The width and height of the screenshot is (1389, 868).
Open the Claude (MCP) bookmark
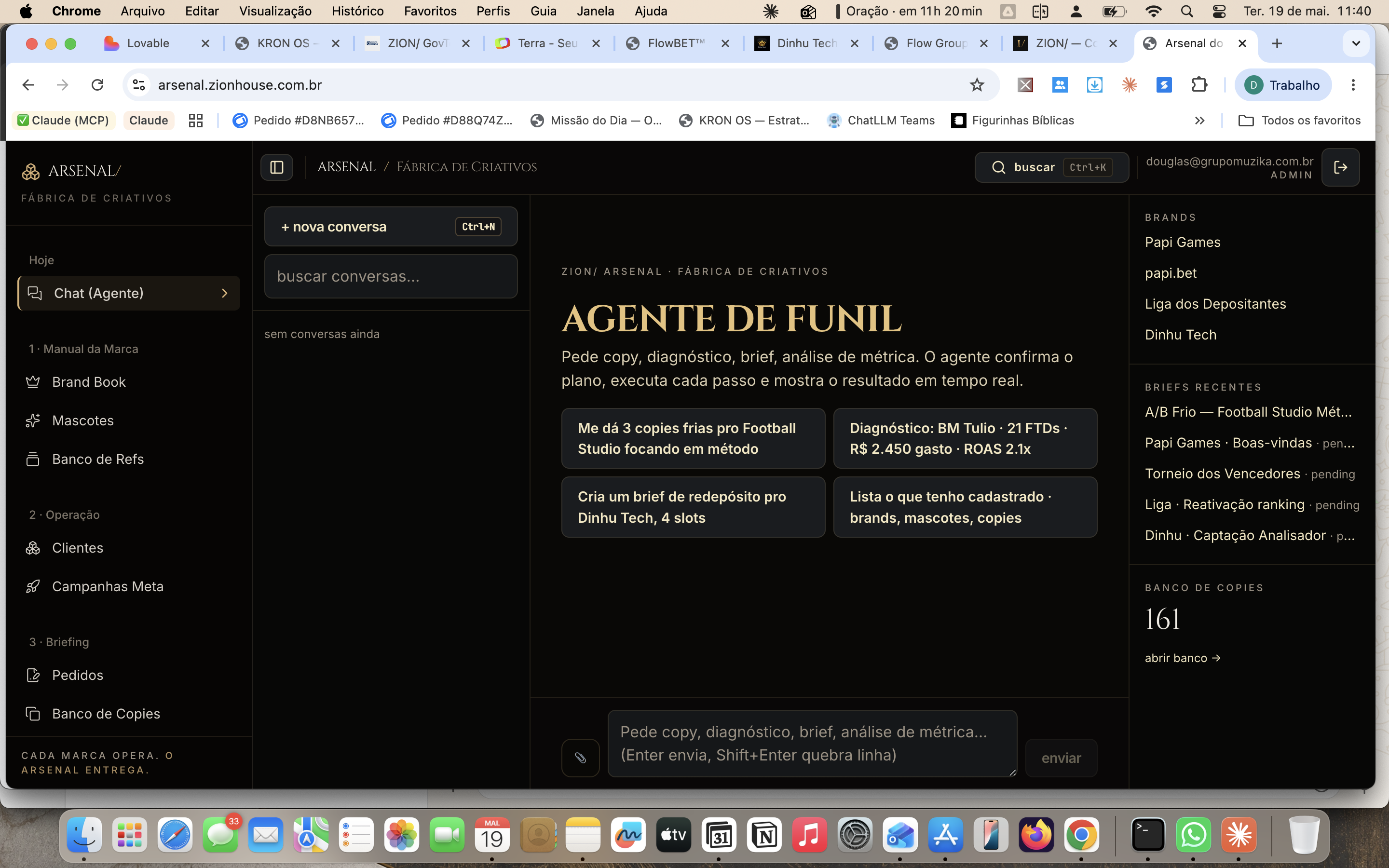click(64, 121)
